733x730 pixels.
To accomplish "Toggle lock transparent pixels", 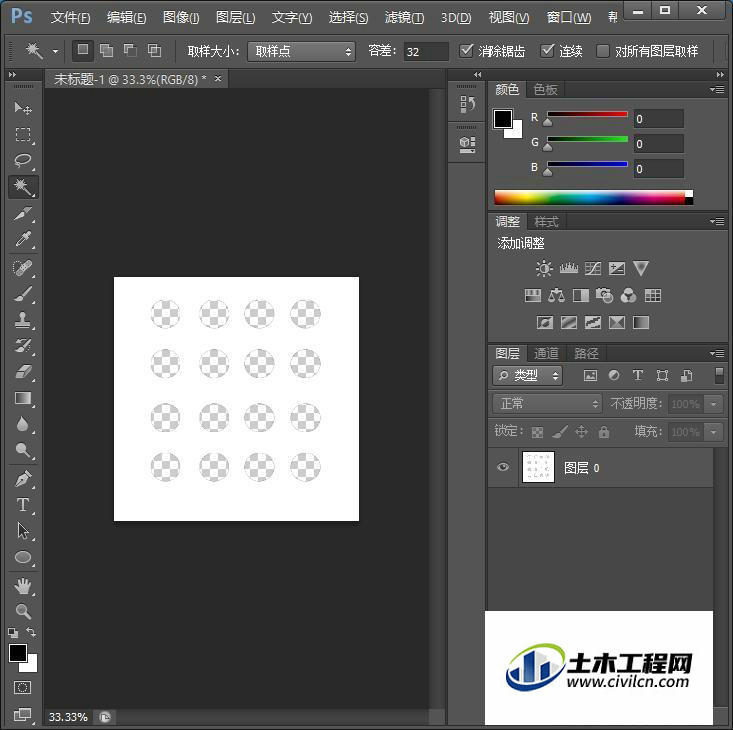I will pyautogui.click(x=537, y=432).
